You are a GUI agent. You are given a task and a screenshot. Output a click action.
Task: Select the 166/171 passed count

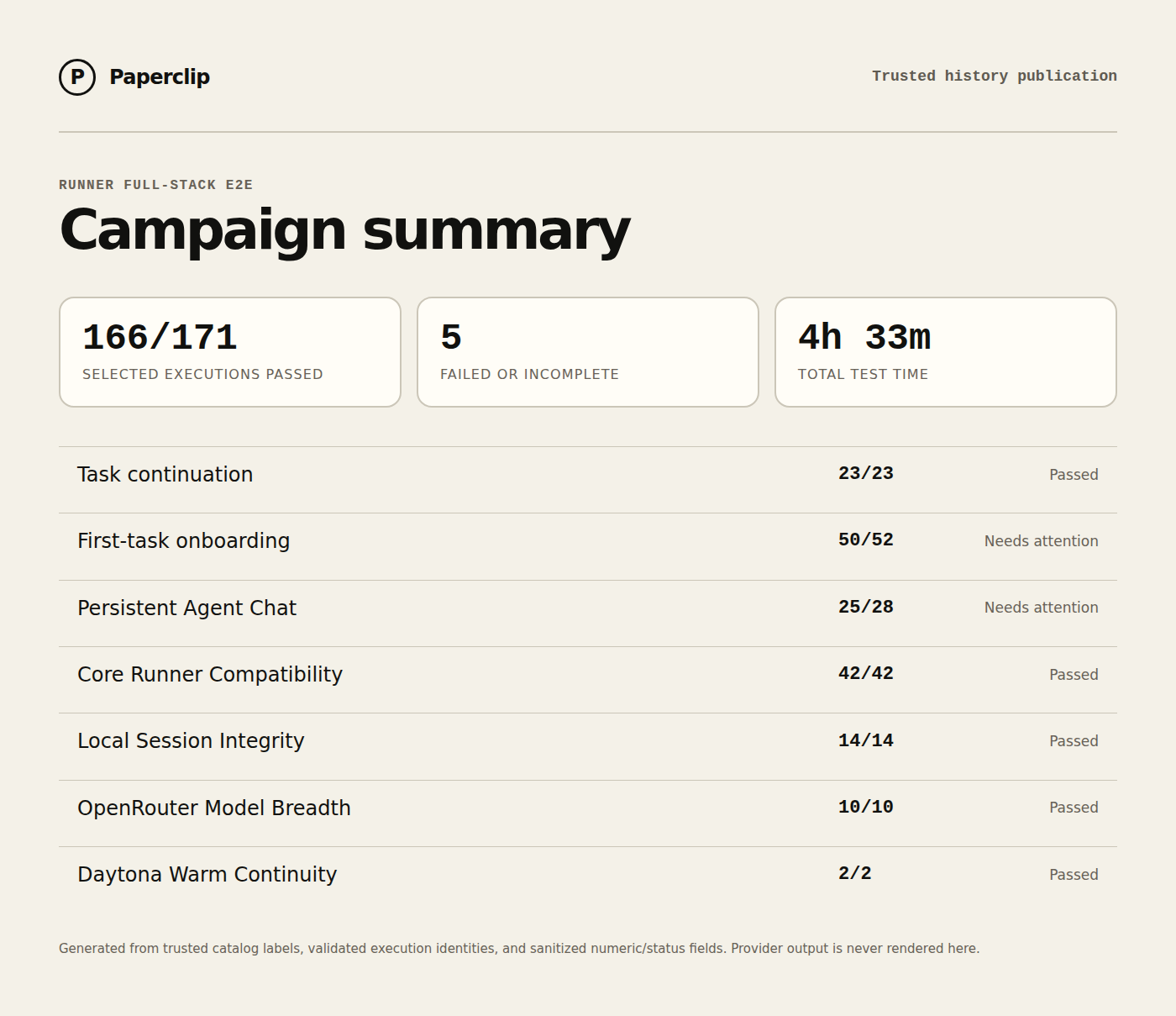coord(160,337)
